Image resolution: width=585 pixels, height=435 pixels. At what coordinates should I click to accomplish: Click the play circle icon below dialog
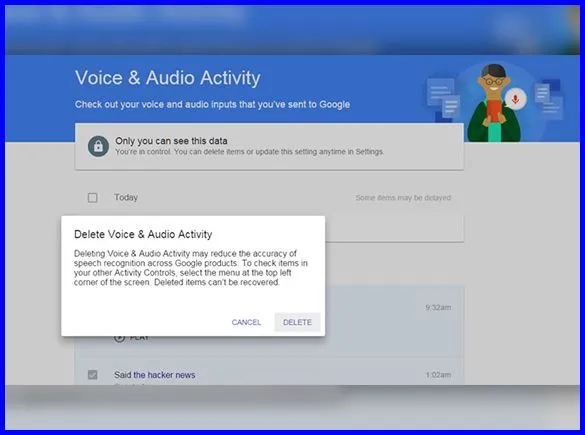[119, 338]
